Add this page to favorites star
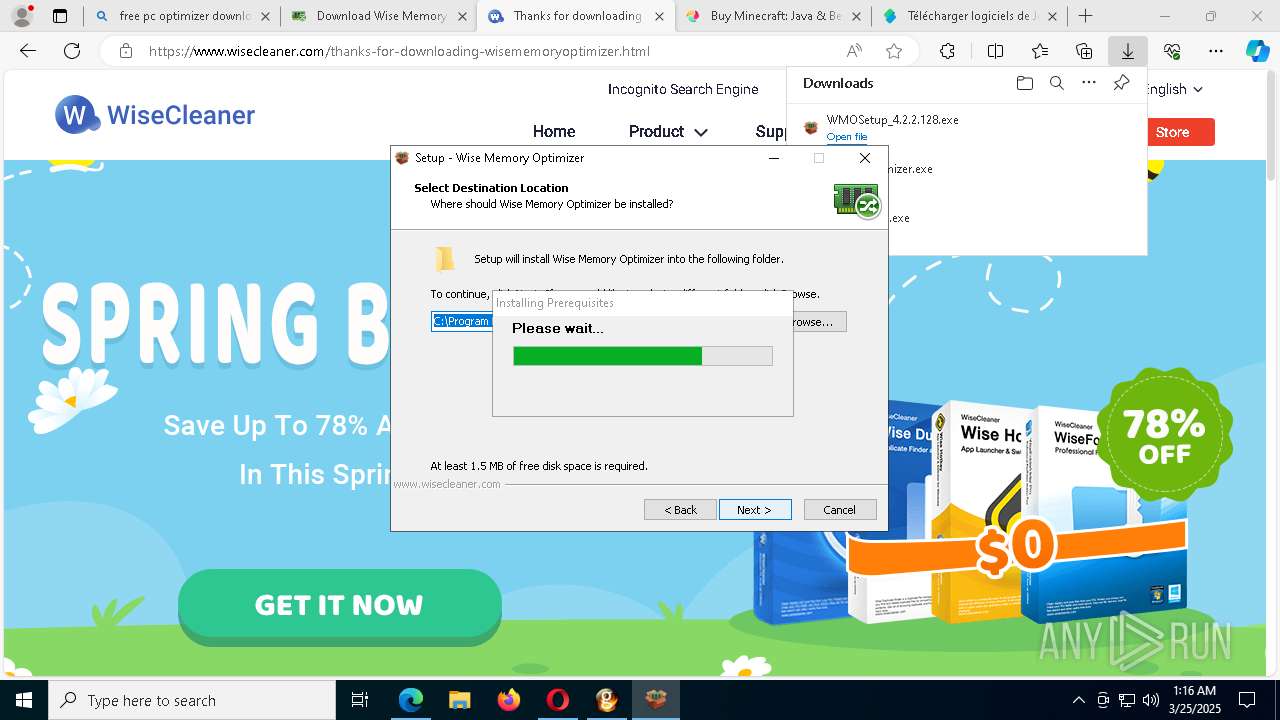Viewport: 1280px width, 720px height. coord(894,52)
